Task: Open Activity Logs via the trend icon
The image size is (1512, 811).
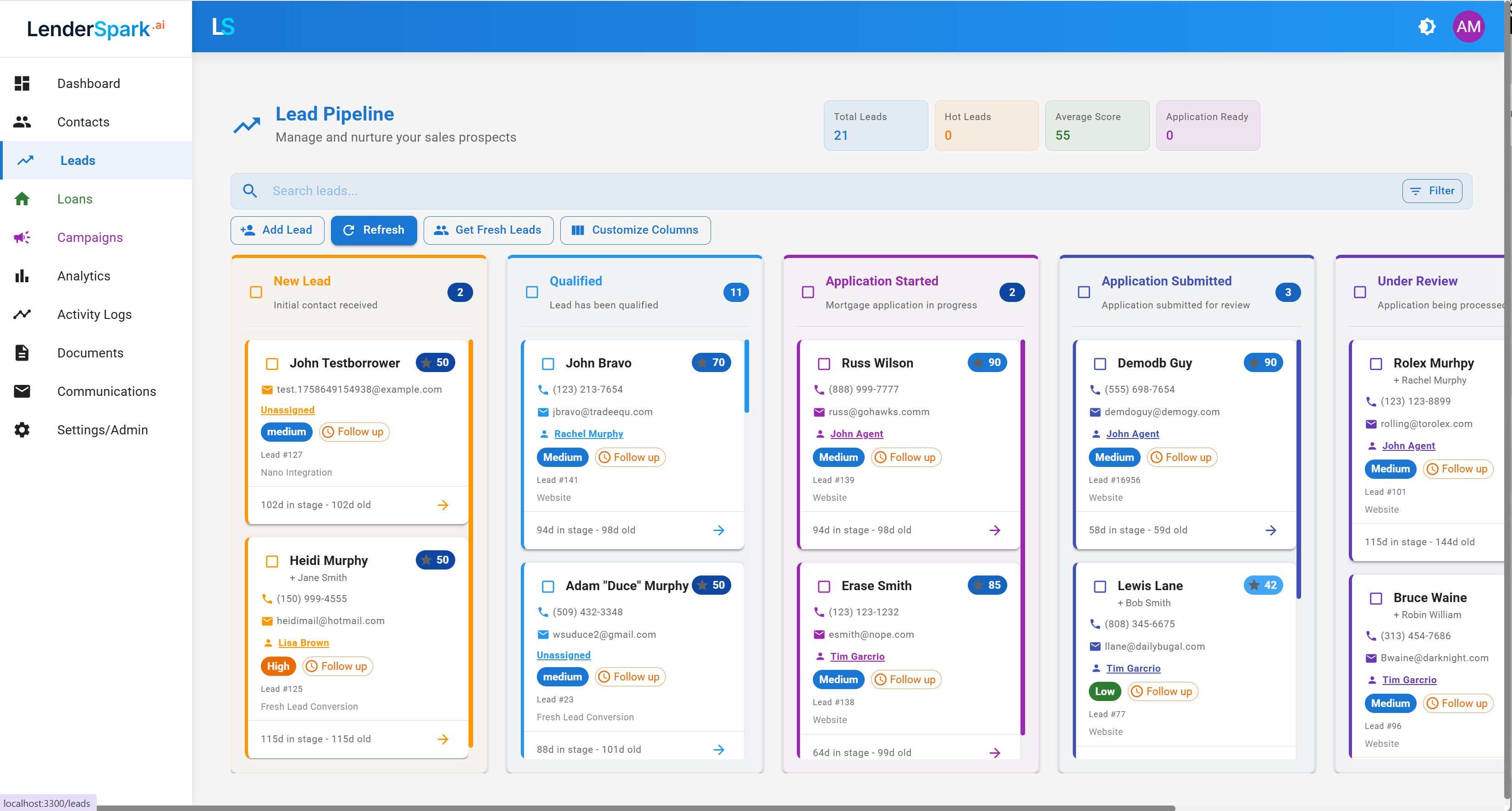Action: 22,314
